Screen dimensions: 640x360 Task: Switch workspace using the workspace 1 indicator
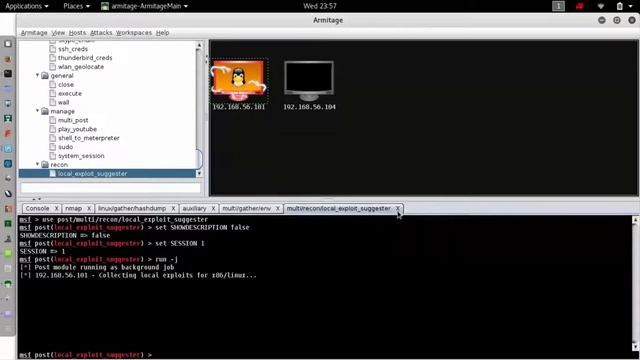click(558, 6)
